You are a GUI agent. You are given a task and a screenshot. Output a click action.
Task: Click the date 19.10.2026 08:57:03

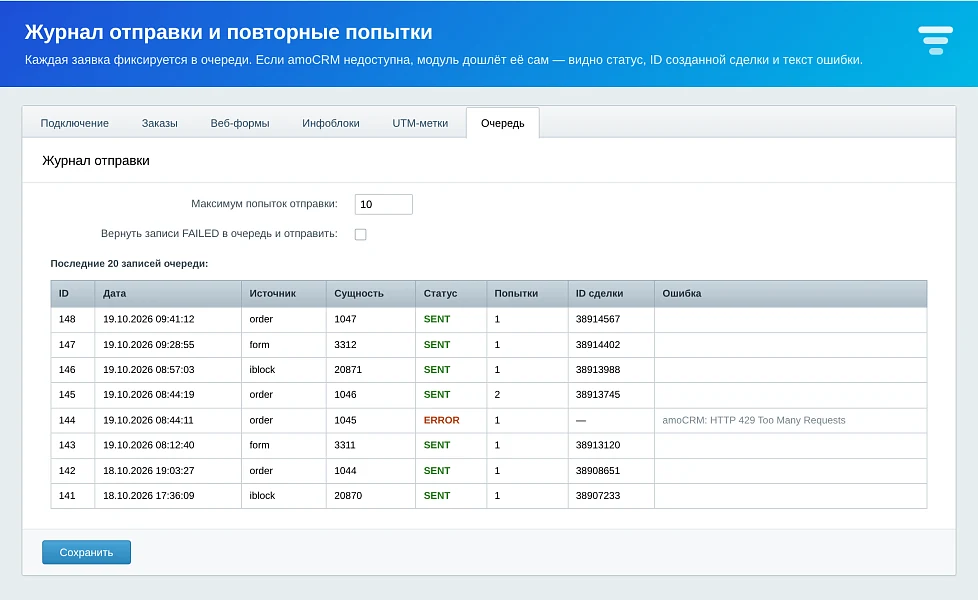coord(148,370)
